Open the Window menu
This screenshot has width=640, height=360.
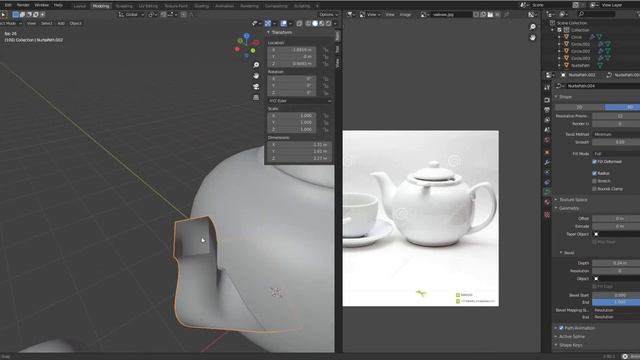(x=41, y=5)
